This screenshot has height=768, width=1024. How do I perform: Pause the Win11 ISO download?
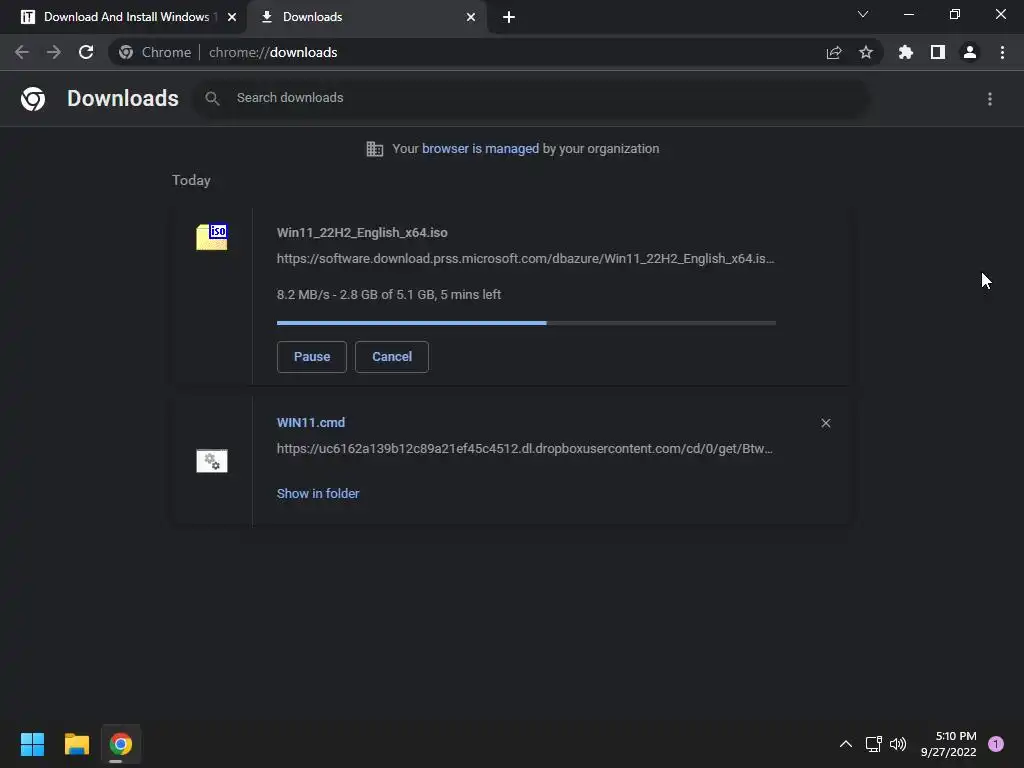tap(312, 357)
